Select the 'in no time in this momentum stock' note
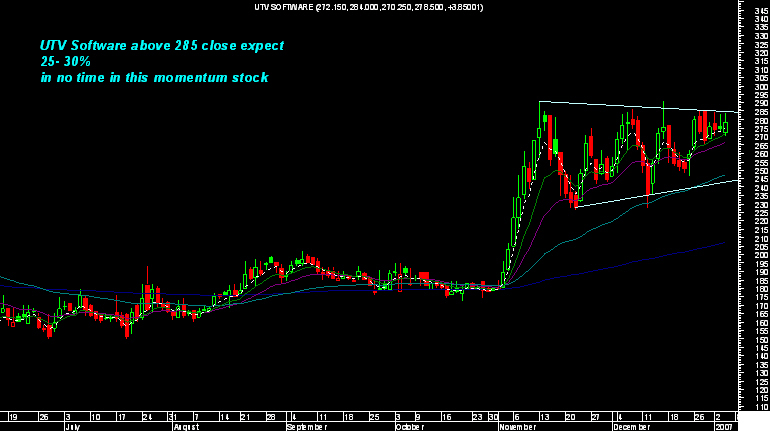The height and width of the screenshot is (431, 770). point(155,78)
